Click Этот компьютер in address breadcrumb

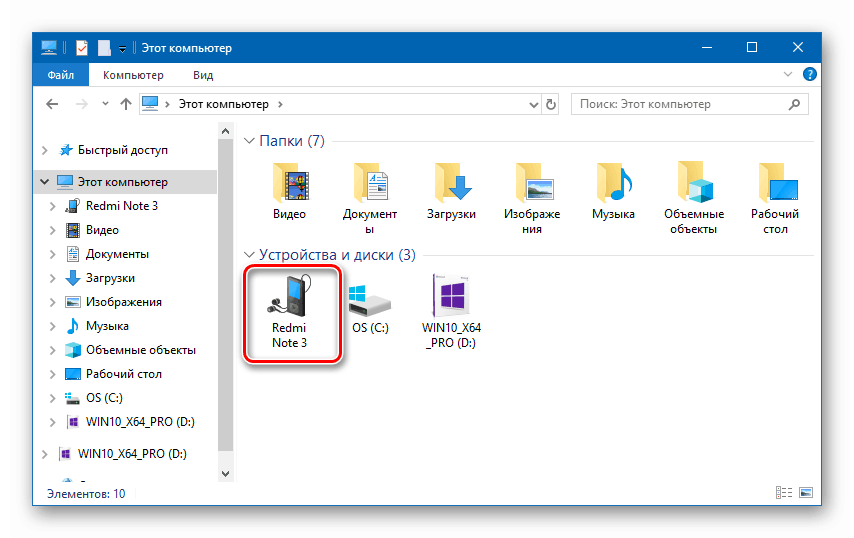point(224,104)
